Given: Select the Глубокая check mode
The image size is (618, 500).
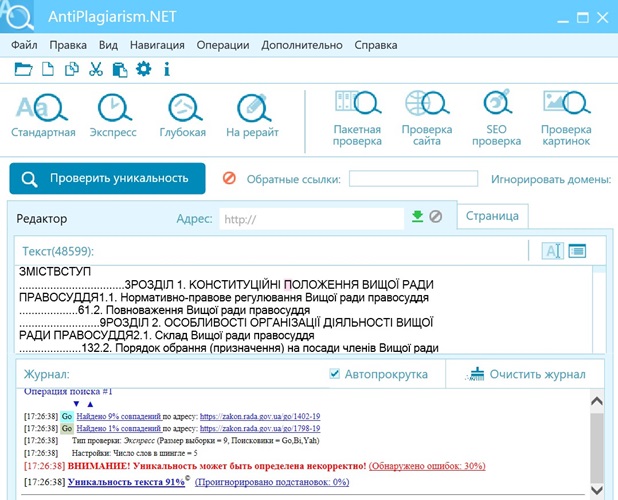Looking at the screenshot, I should coord(183,116).
